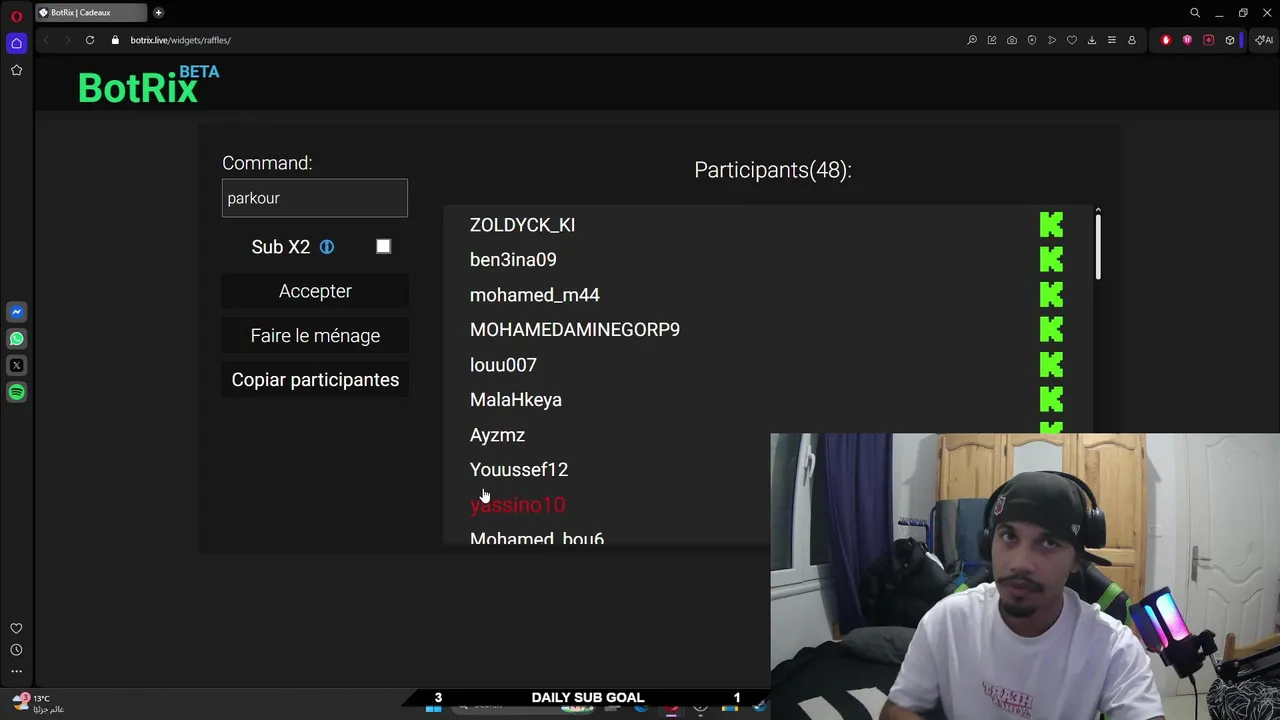
Task: Click the BotRix BETA logo
Action: (149, 85)
